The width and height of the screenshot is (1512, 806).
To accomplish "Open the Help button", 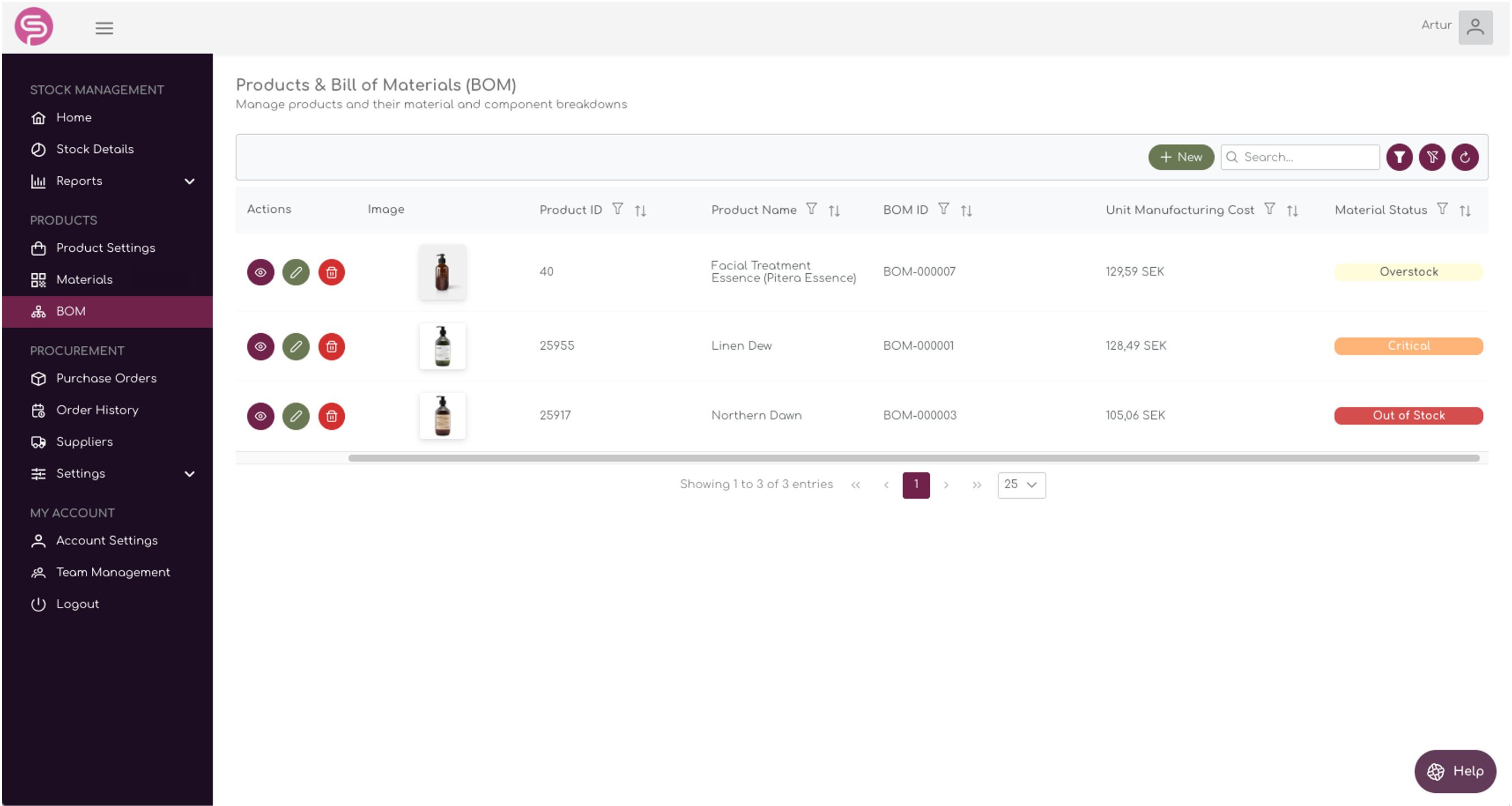I will click(x=1455, y=771).
